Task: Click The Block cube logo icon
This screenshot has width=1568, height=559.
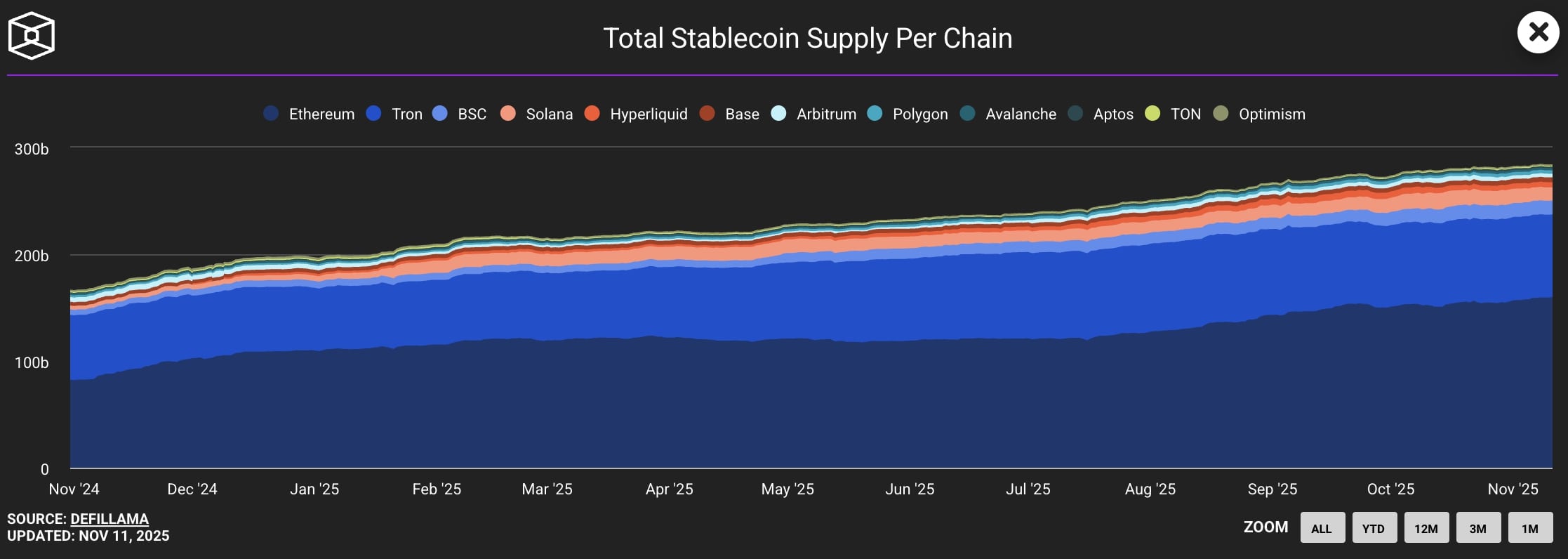Action: click(x=31, y=36)
